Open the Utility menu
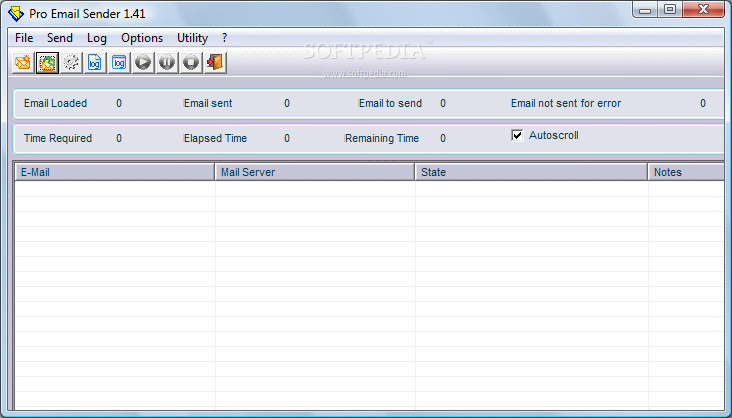The image size is (732, 418). click(192, 38)
